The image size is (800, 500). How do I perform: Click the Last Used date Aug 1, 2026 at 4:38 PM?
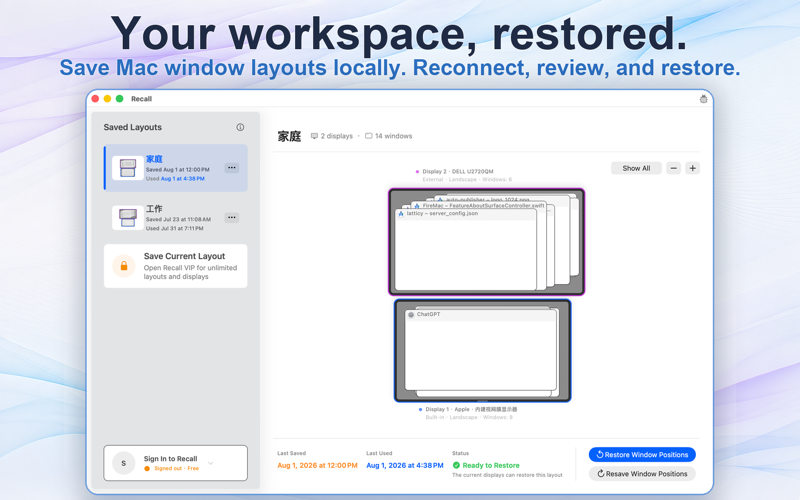coord(405,465)
